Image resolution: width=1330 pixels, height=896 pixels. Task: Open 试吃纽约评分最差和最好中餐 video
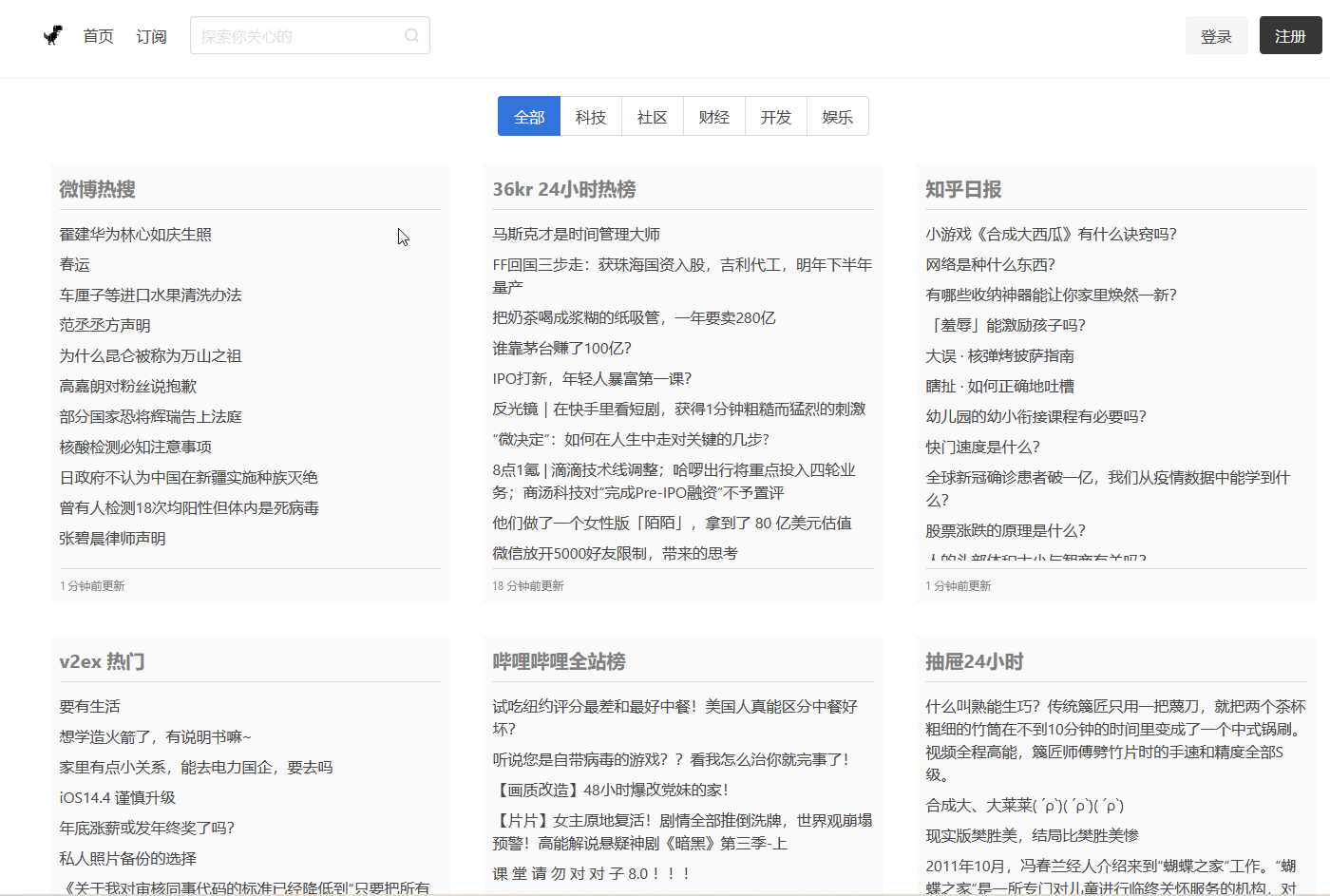[x=674, y=718]
